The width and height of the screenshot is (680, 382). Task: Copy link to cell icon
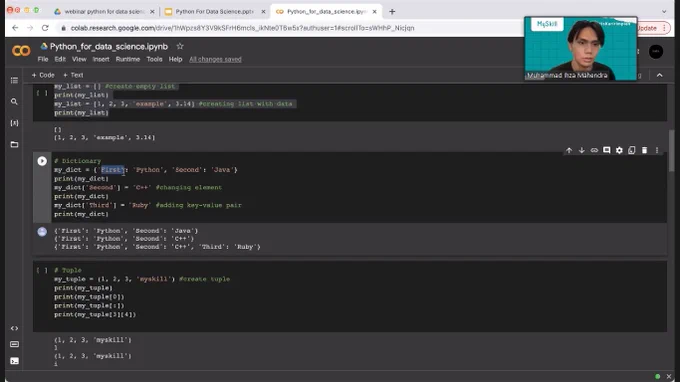point(594,150)
